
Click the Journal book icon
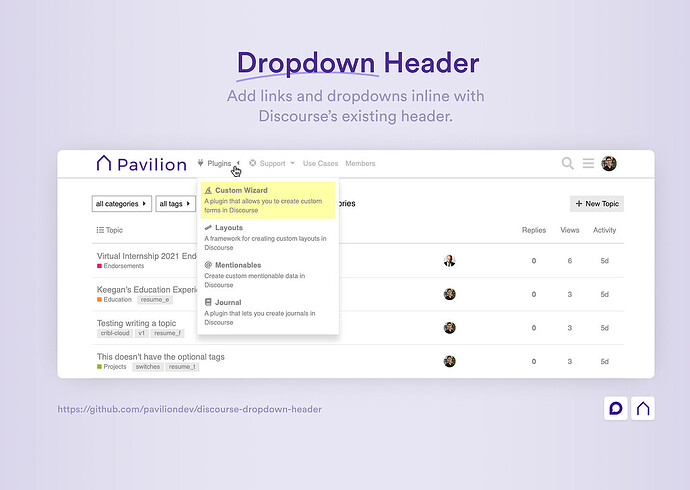tap(208, 302)
